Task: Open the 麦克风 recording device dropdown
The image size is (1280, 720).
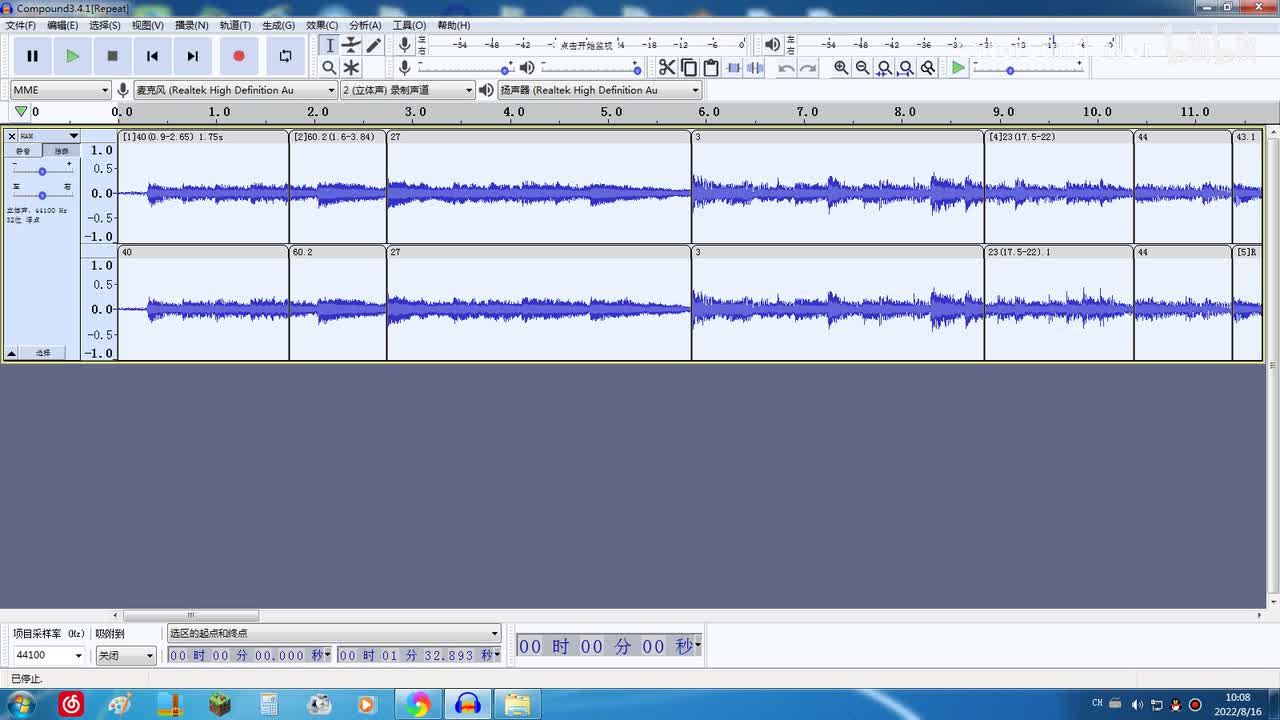Action: (x=235, y=90)
